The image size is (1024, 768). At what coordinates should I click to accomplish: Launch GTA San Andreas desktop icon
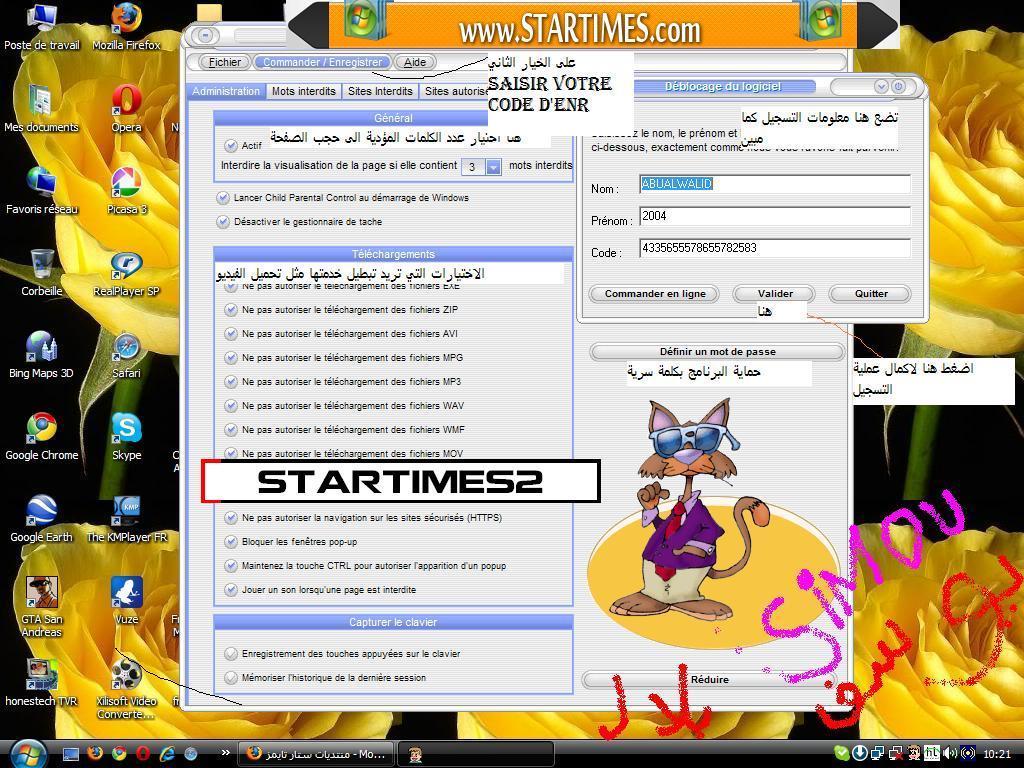tap(41, 606)
